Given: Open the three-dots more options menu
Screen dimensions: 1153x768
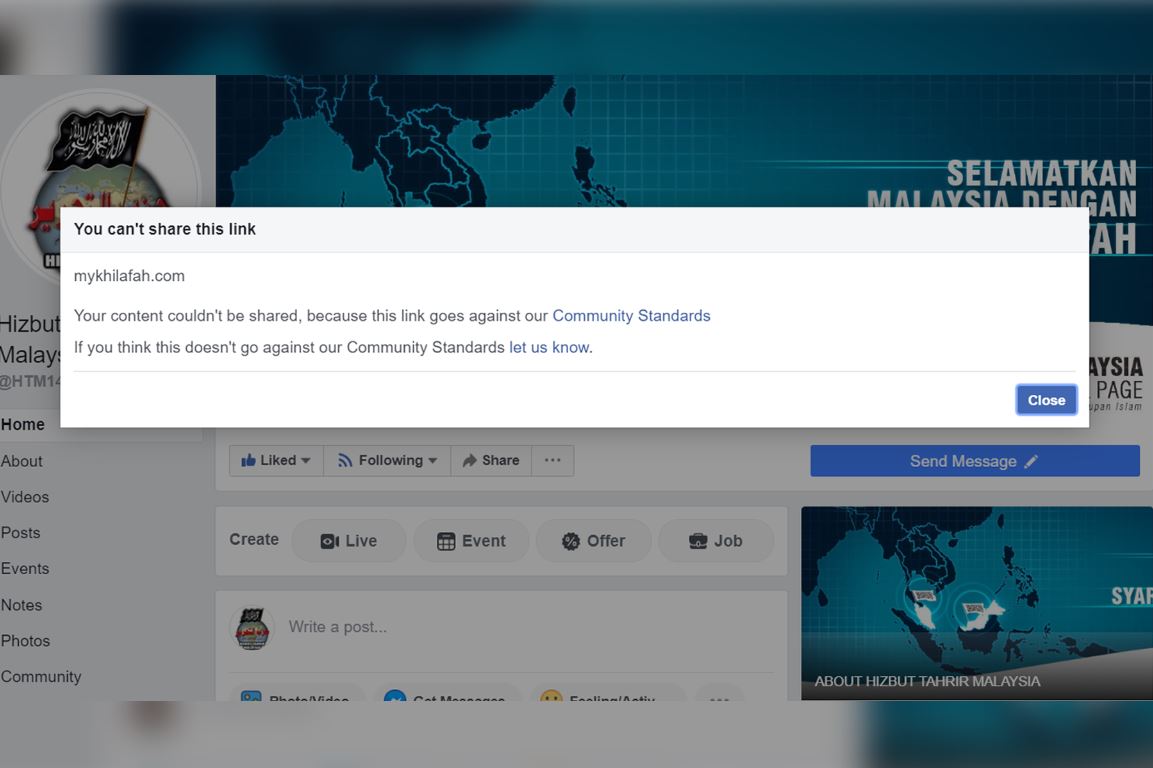Looking at the screenshot, I should pyautogui.click(x=553, y=461).
